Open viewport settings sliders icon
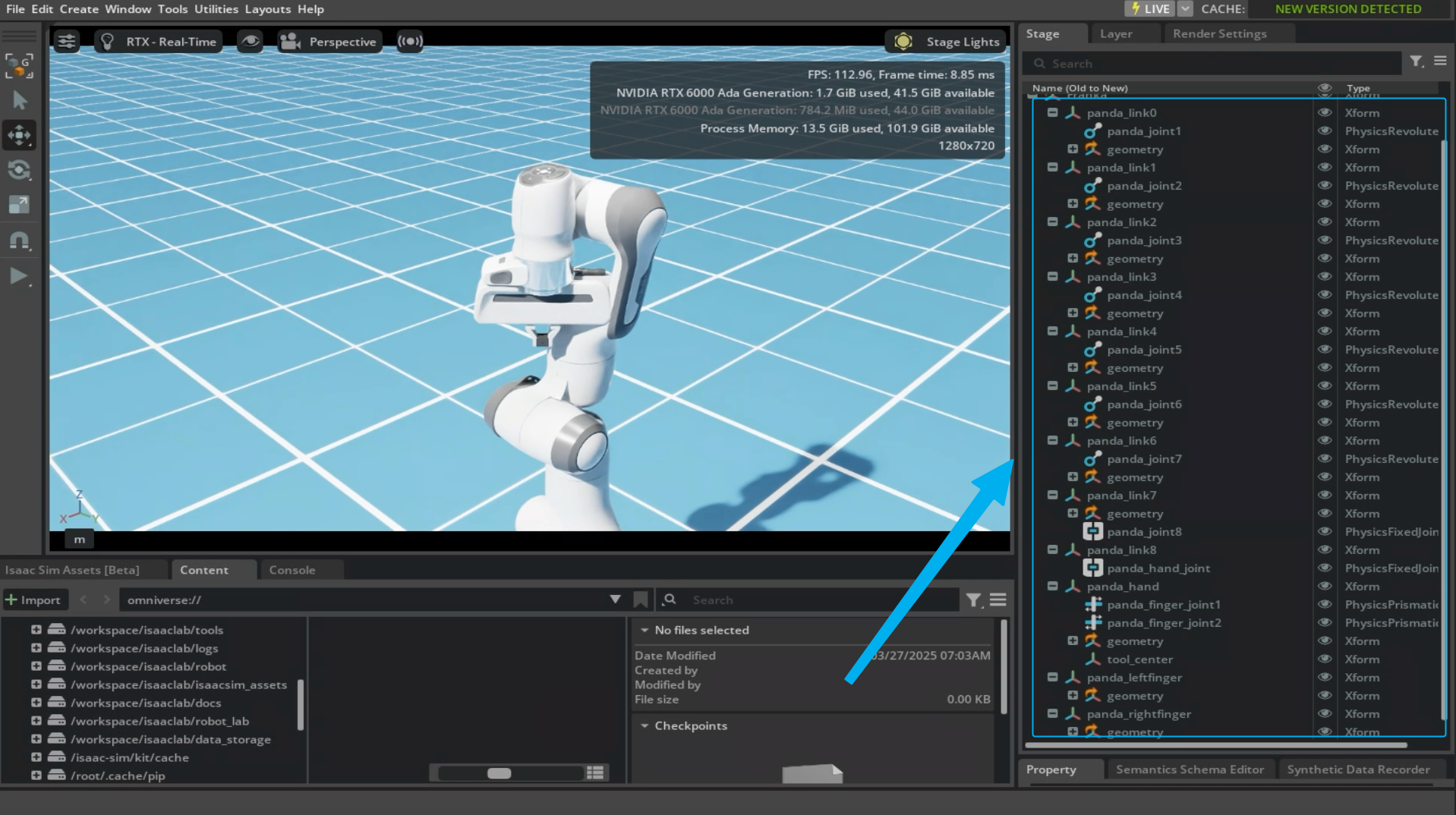Image resolution: width=1456 pixels, height=815 pixels. (x=67, y=41)
